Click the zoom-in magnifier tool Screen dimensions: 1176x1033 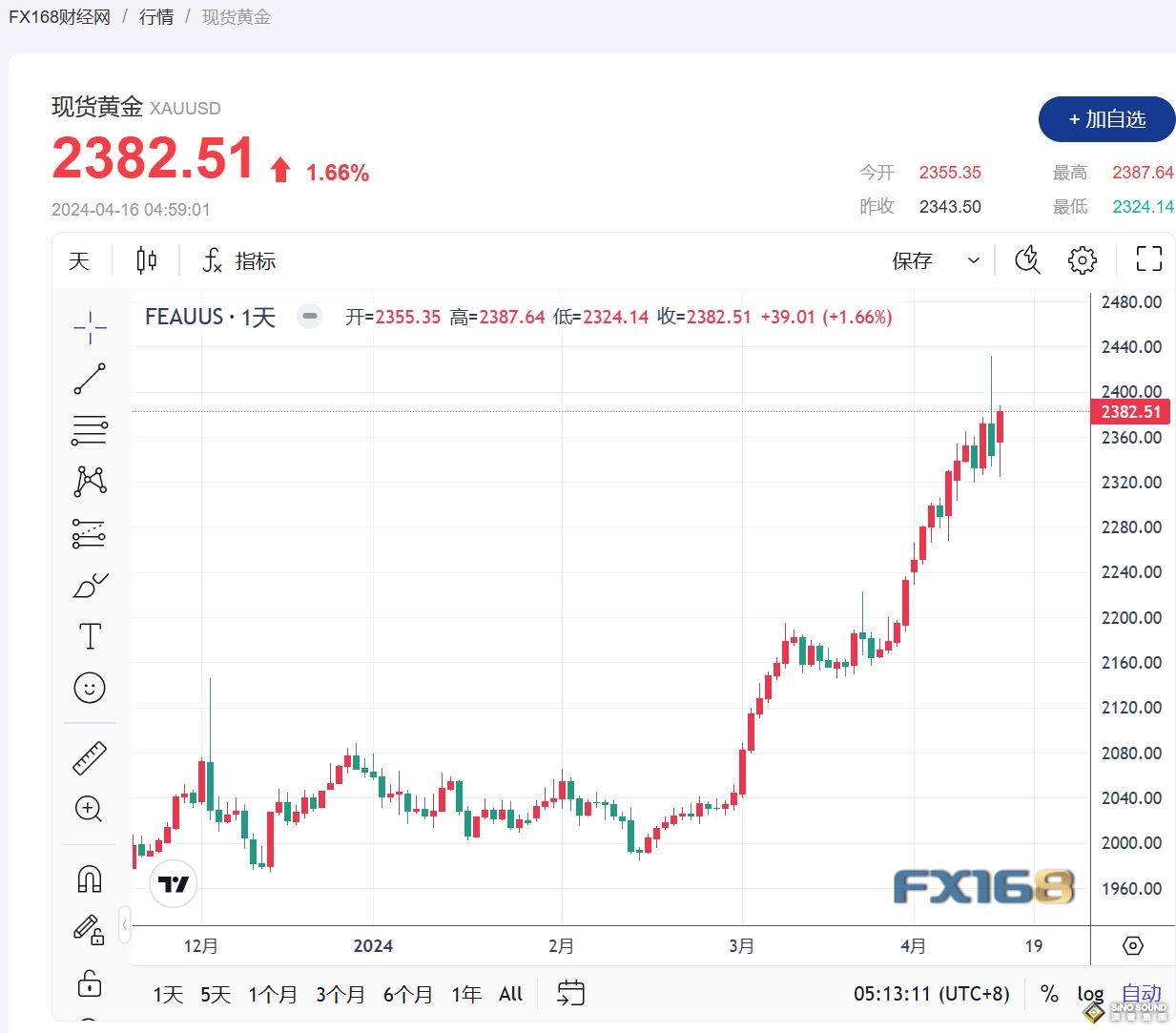click(x=89, y=809)
